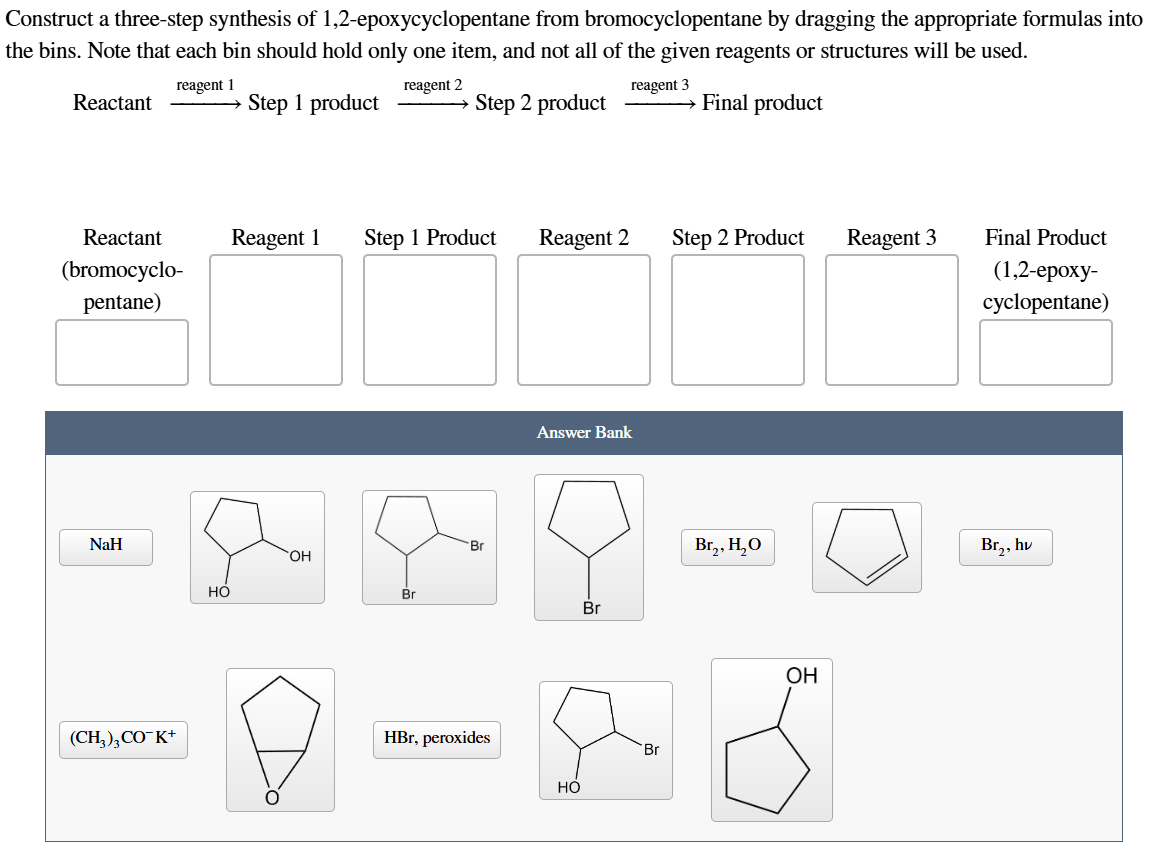Select the trans-1,2-cyclopentanediol structure
Viewport: 1162px width, 855px height.
257,545
